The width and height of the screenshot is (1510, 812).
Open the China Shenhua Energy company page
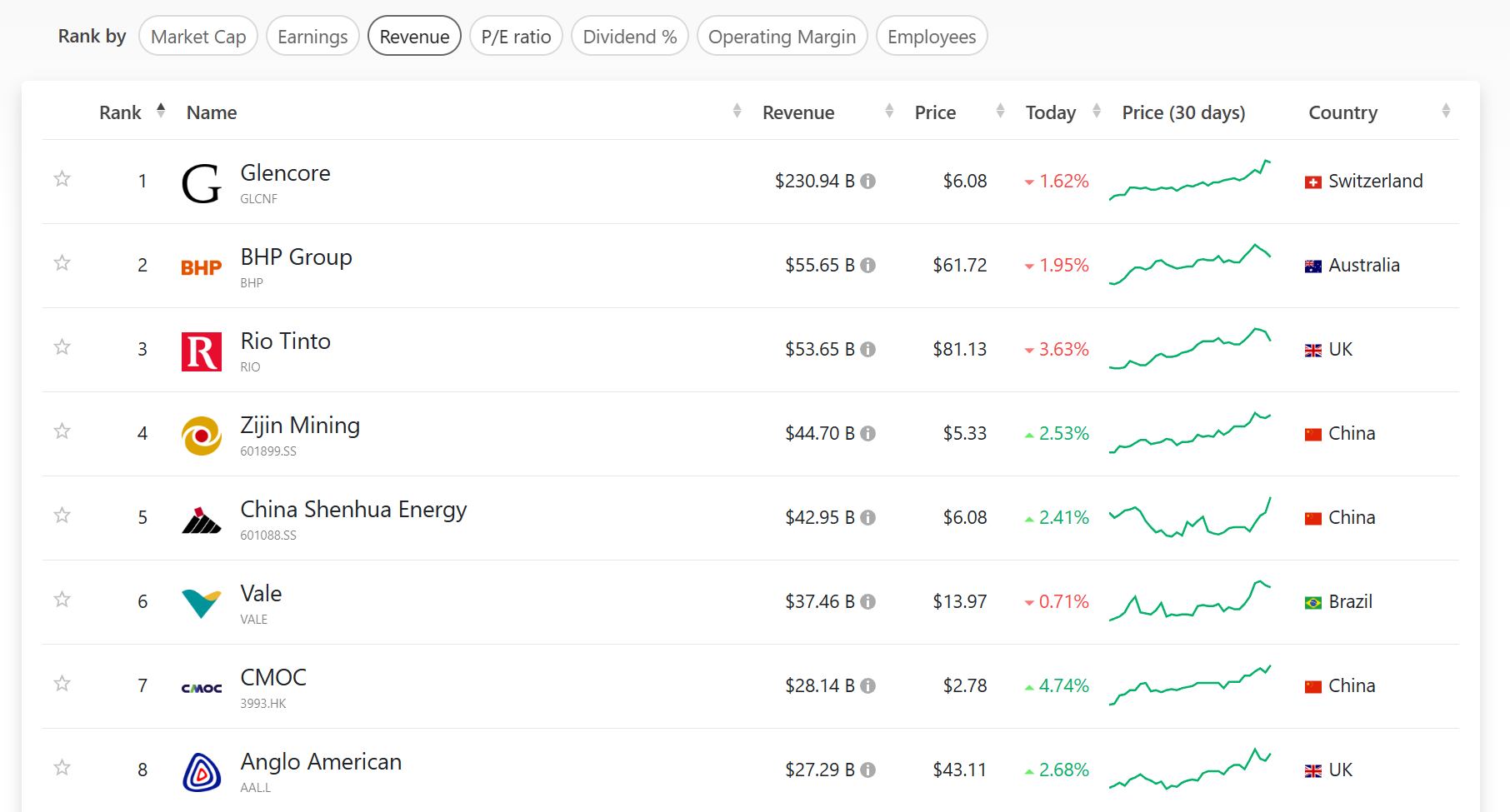click(353, 510)
